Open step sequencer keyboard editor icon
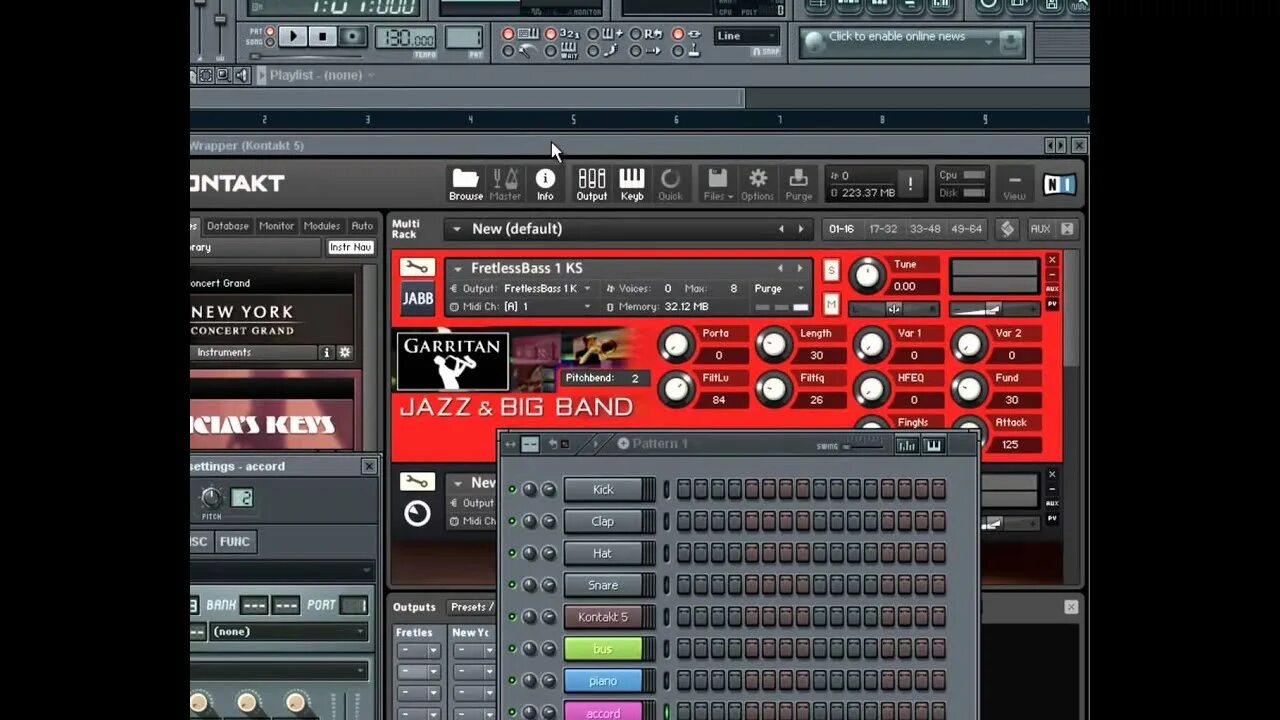 934,445
